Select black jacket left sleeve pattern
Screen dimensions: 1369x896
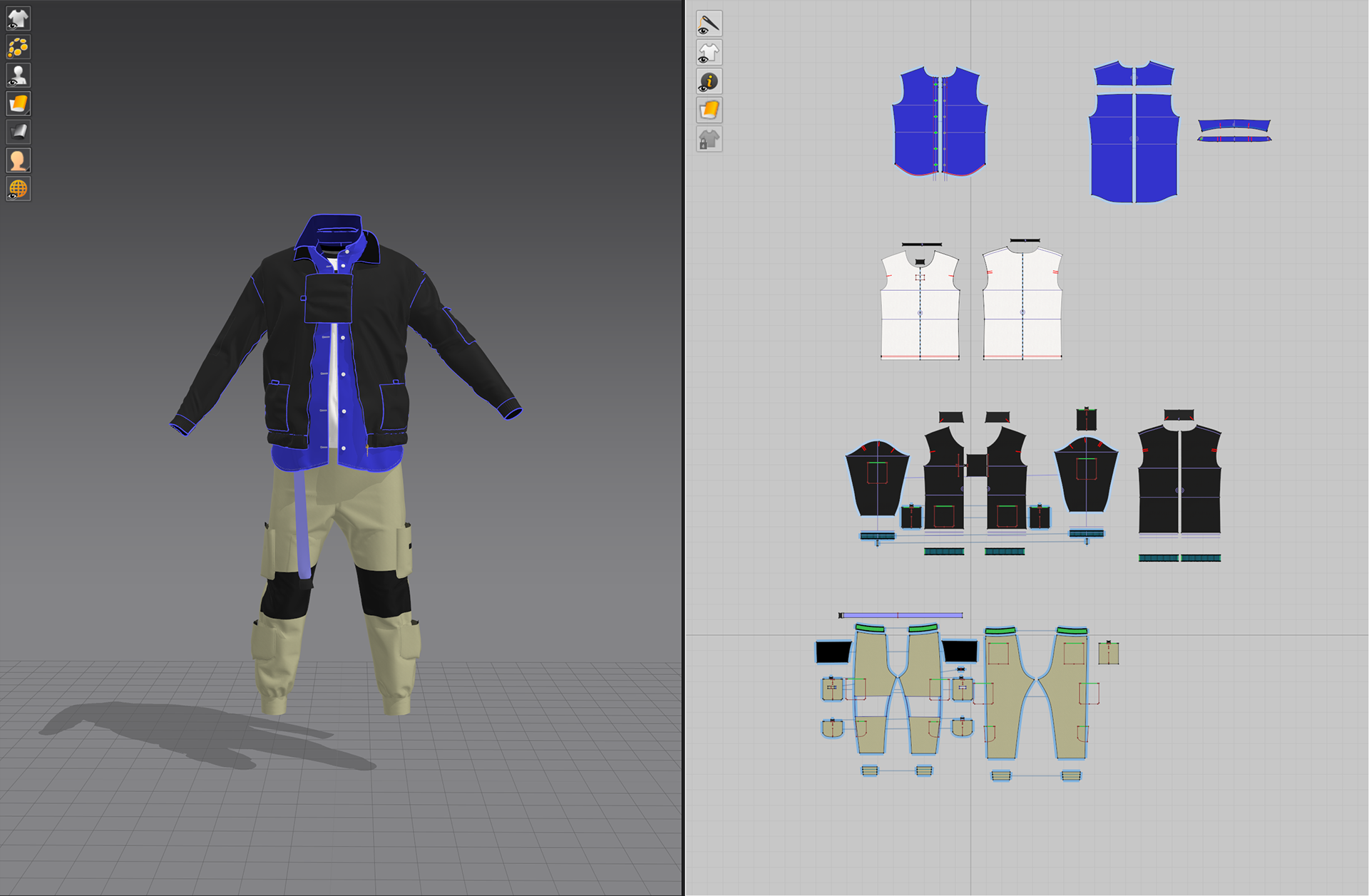(877, 478)
